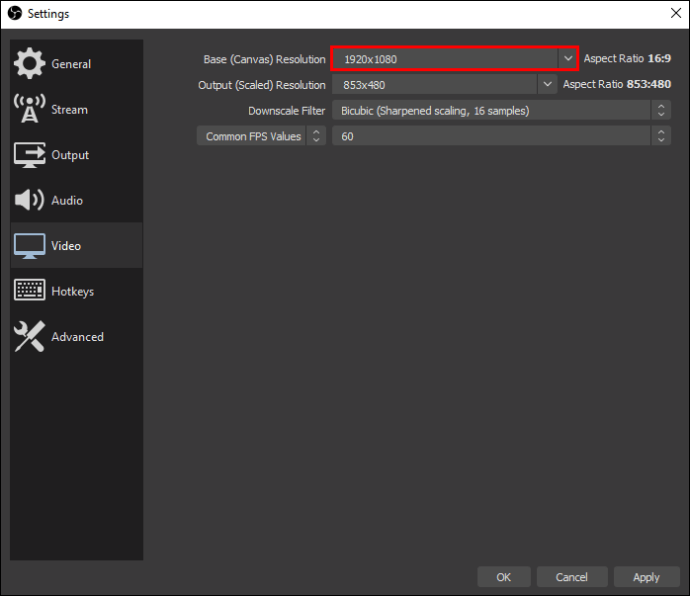The image size is (690, 596).
Task: Click the Apply button
Action: tap(646, 577)
